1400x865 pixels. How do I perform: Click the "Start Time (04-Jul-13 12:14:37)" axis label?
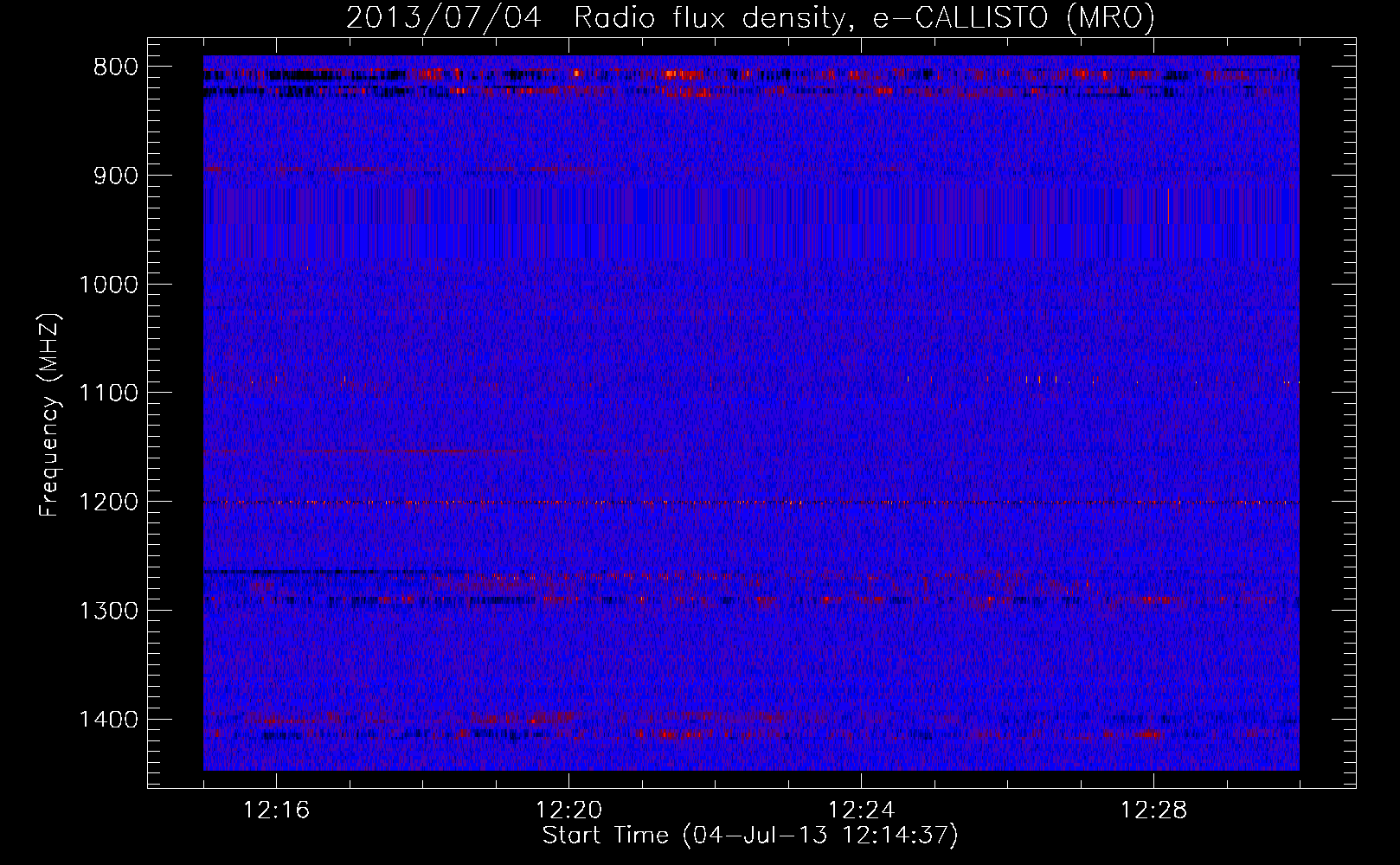pos(750,836)
